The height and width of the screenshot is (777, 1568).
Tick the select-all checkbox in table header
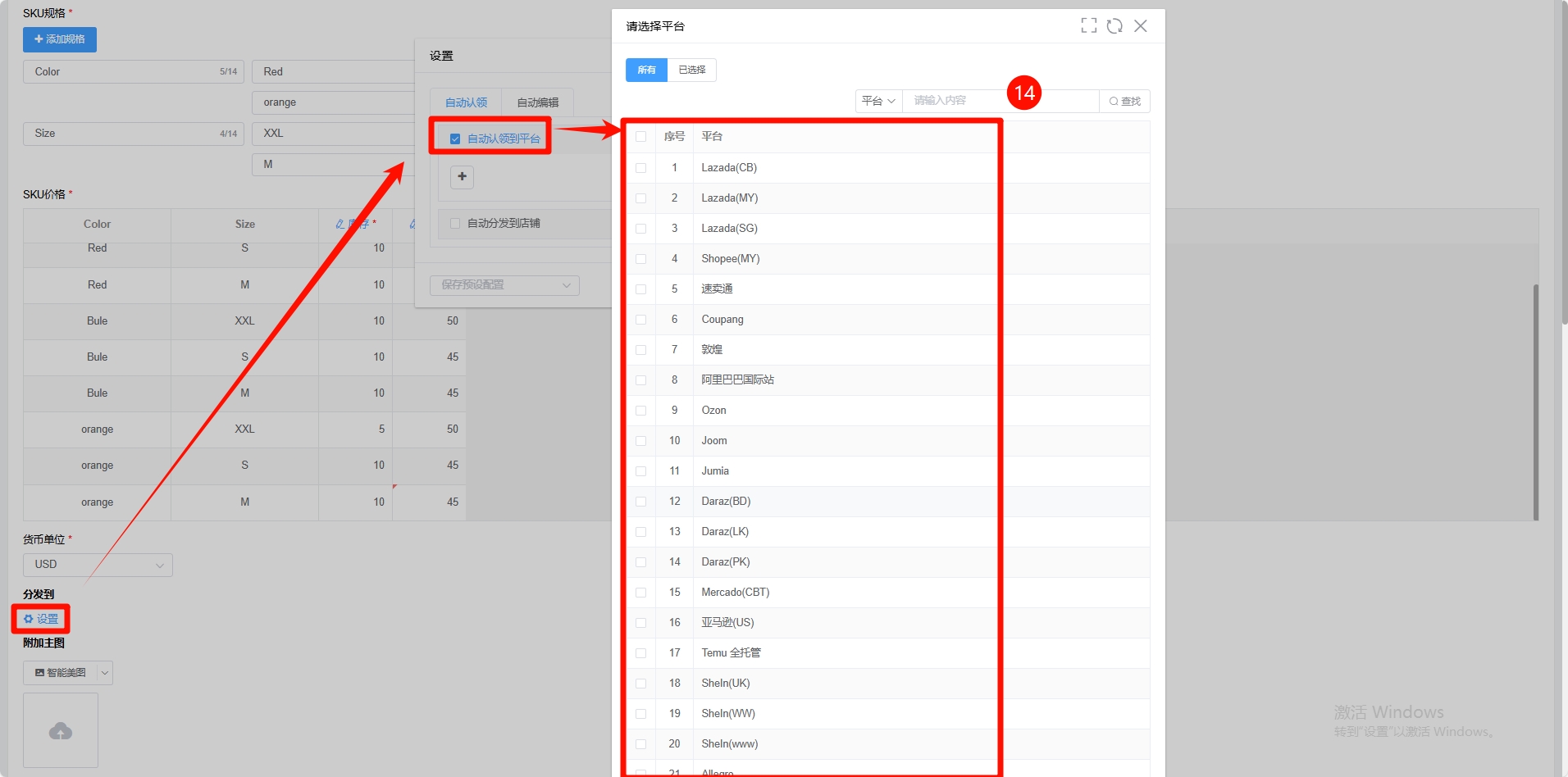click(640, 137)
